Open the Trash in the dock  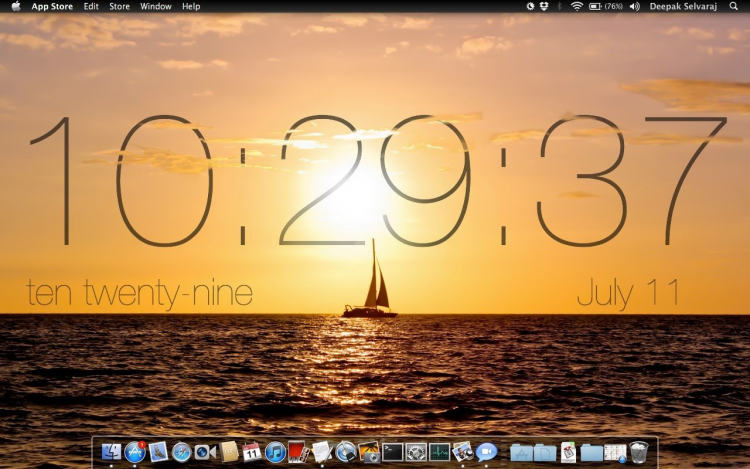pos(639,452)
